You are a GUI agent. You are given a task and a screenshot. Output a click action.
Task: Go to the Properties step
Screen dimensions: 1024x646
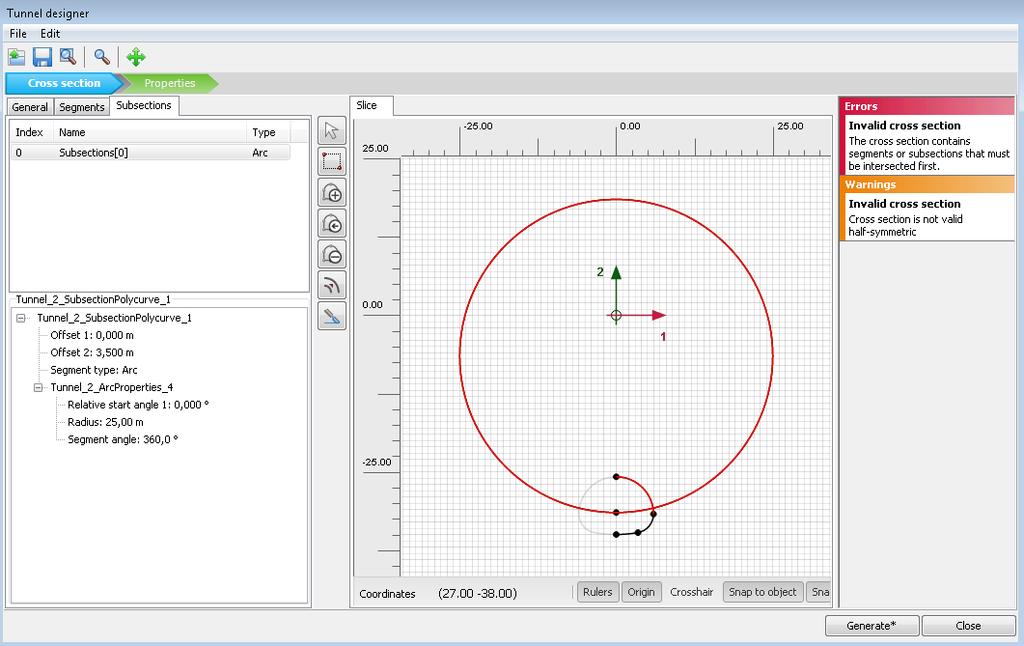click(170, 83)
